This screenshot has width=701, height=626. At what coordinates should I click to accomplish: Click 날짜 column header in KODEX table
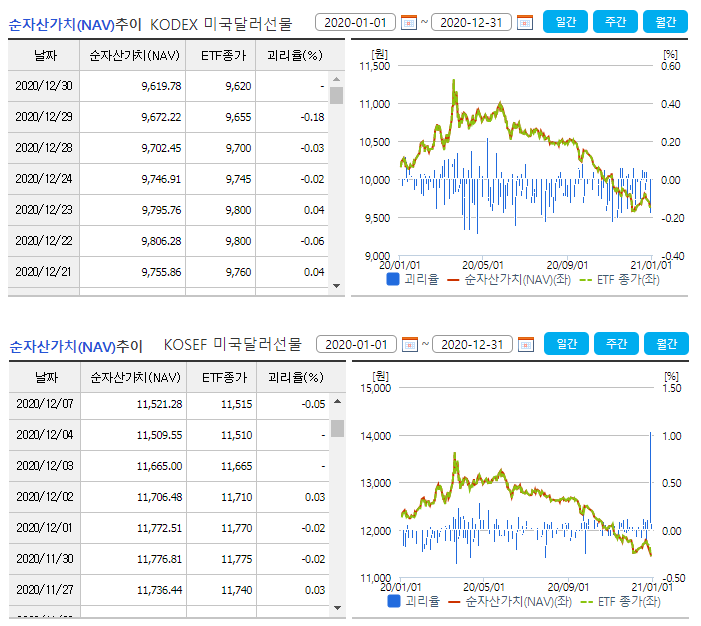tap(44, 55)
